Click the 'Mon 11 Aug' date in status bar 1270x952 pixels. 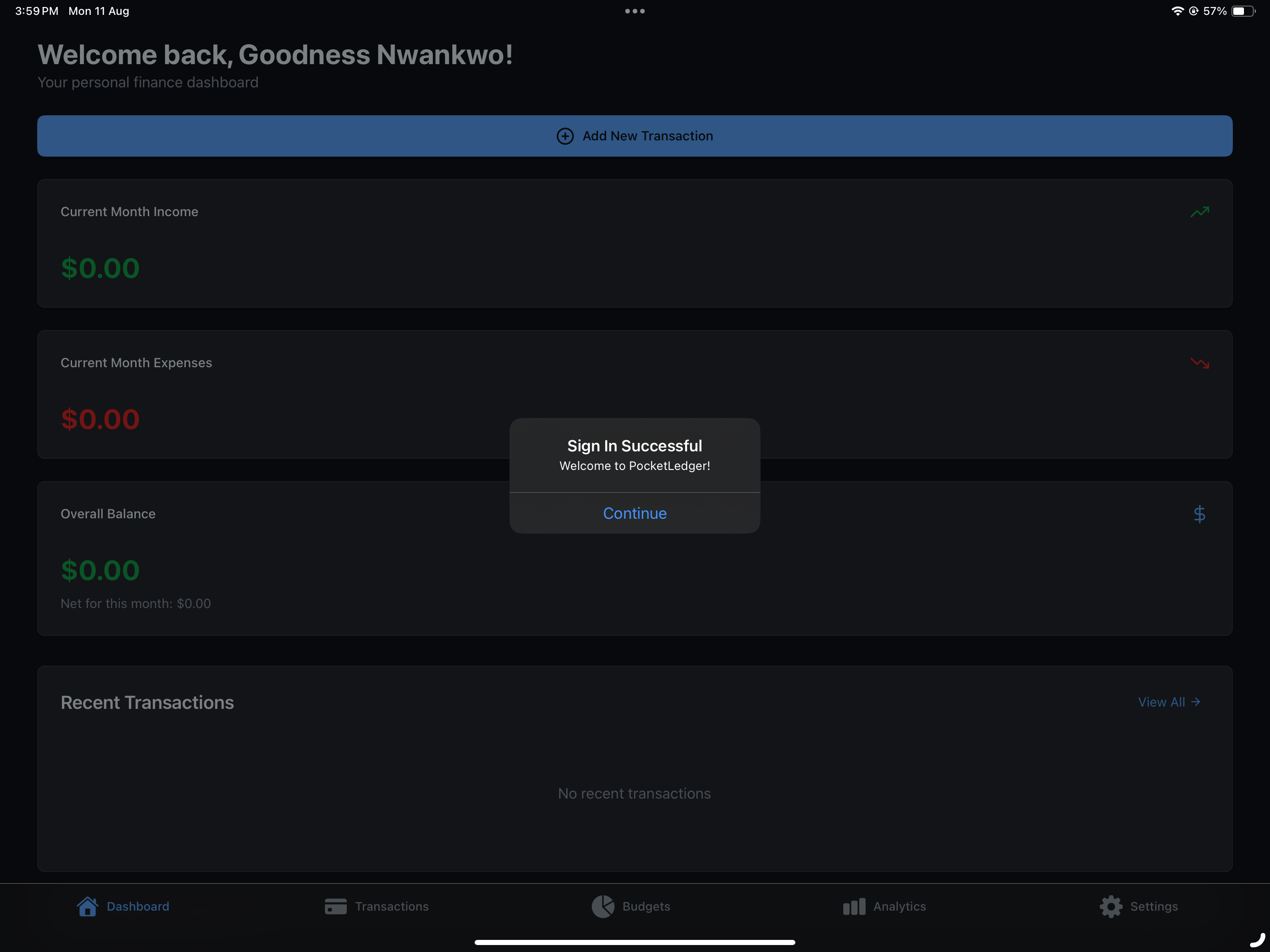click(99, 11)
